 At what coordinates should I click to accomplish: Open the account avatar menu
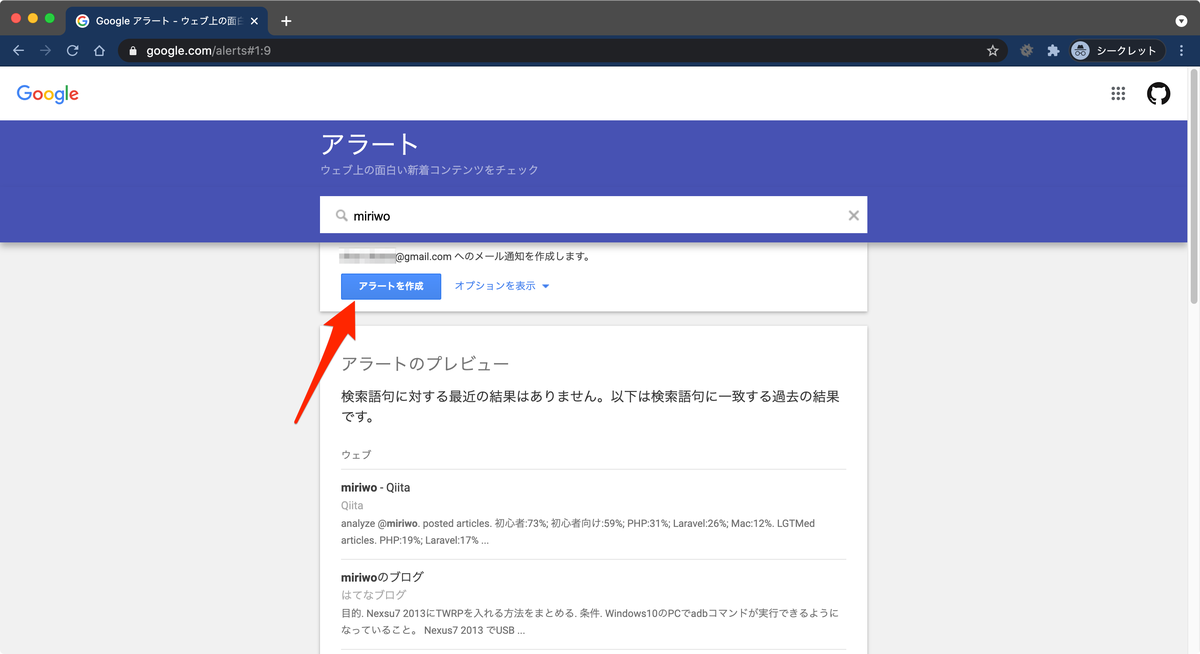point(1158,94)
